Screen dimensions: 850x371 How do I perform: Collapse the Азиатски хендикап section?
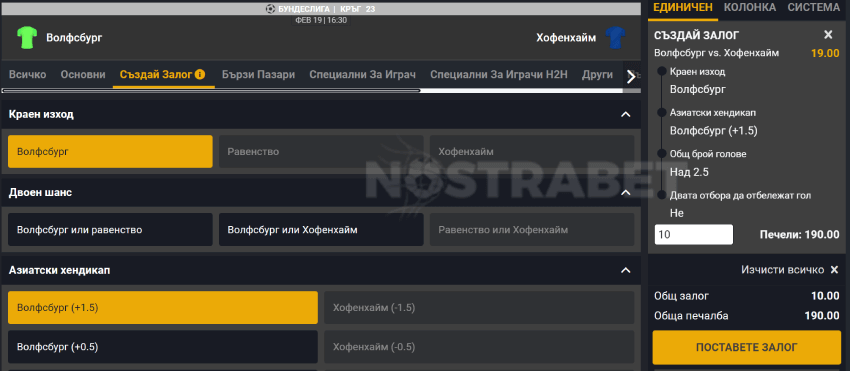click(x=626, y=270)
